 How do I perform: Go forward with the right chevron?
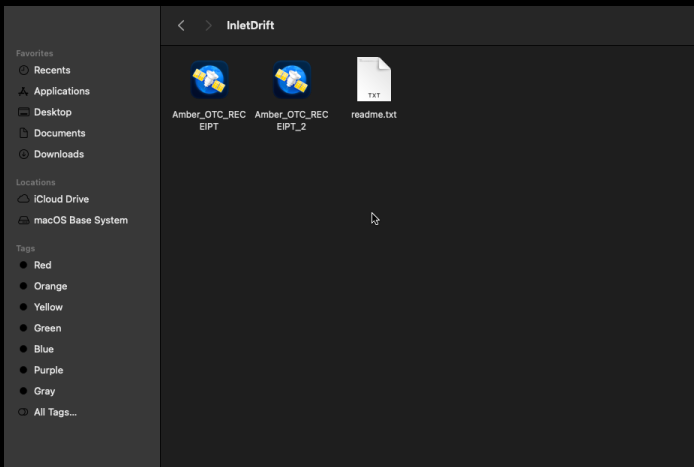click(208, 26)
